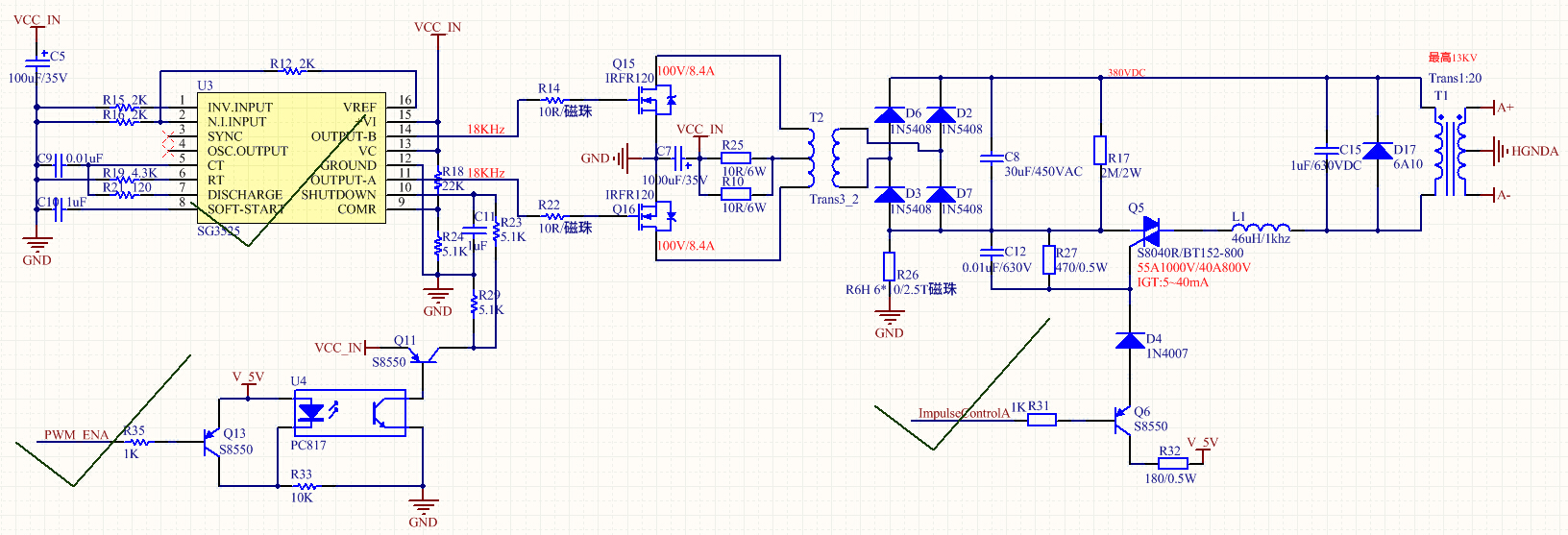Click the 'A+' output port label
The width and height of the screenshot is (1568, 535).
coord(1506,108)
